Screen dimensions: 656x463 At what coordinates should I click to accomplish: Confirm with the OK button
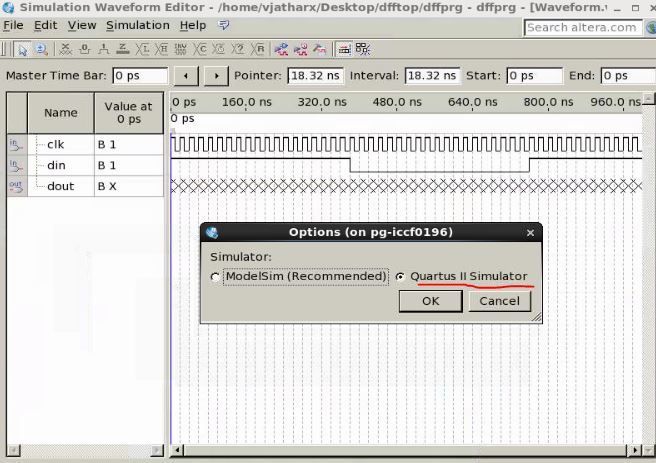pos(430,301)
